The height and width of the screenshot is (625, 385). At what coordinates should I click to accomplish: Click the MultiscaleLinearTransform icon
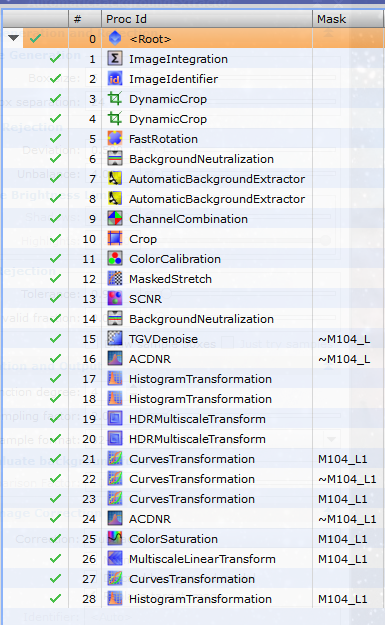[115, 558]
